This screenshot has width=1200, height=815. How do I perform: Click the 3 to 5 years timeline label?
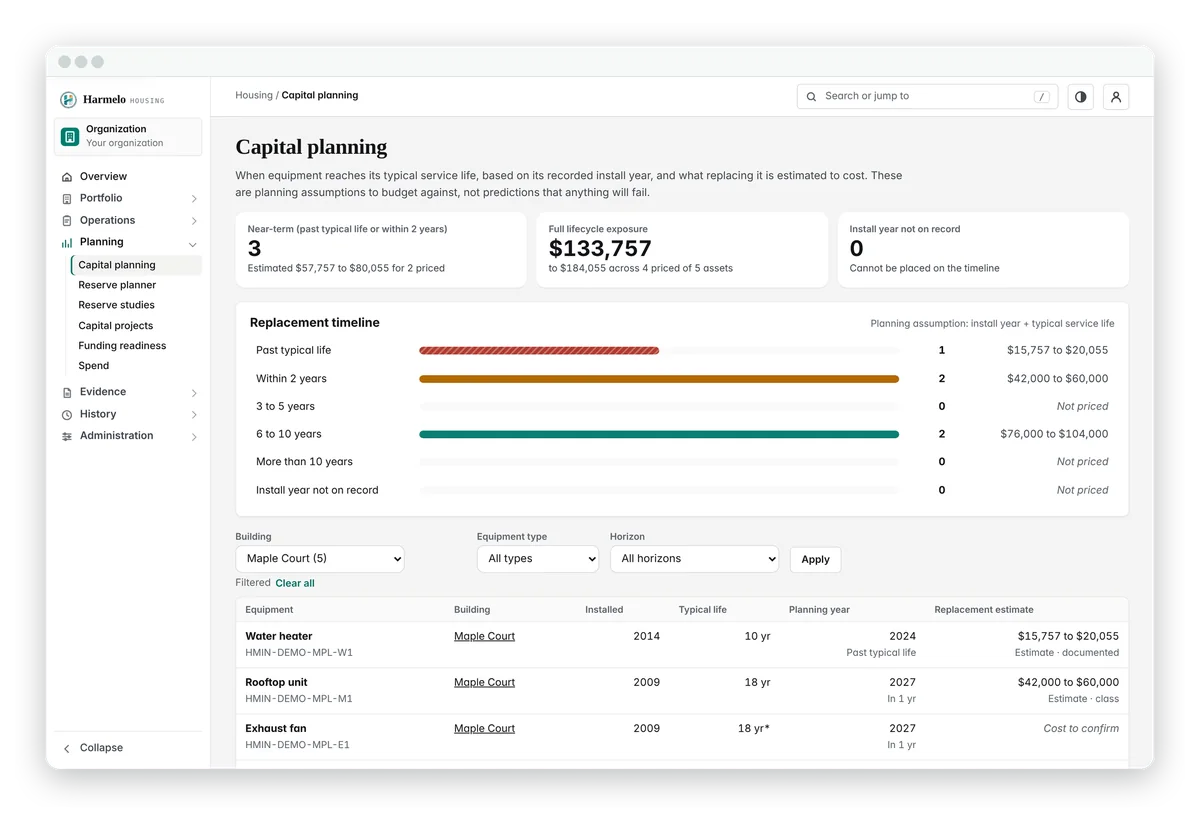coord(285,407)
